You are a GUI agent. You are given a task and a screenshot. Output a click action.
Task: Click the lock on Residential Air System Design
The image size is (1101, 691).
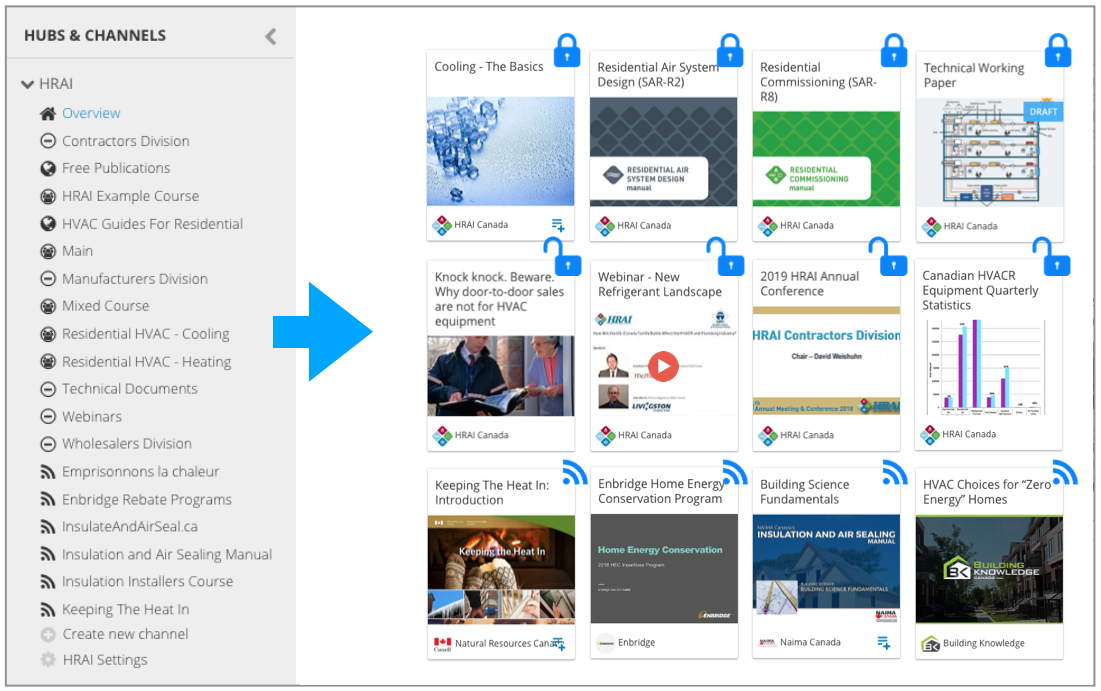(730, 51)
